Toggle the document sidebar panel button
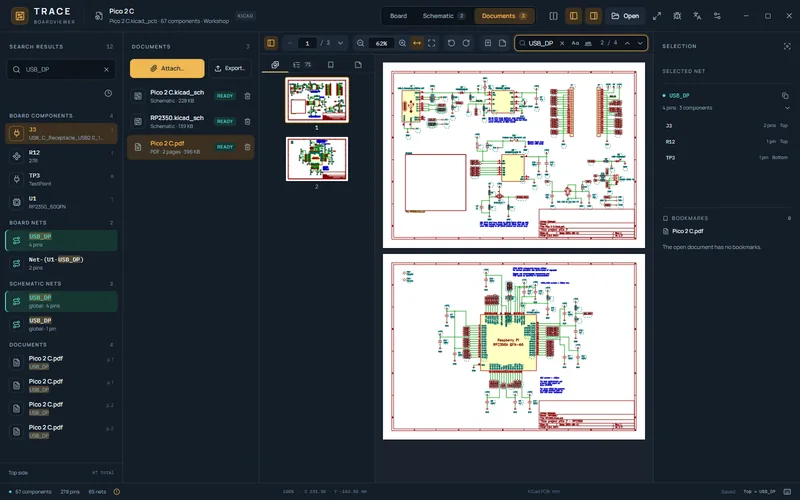Screen dimensions: 800x500 271,43
